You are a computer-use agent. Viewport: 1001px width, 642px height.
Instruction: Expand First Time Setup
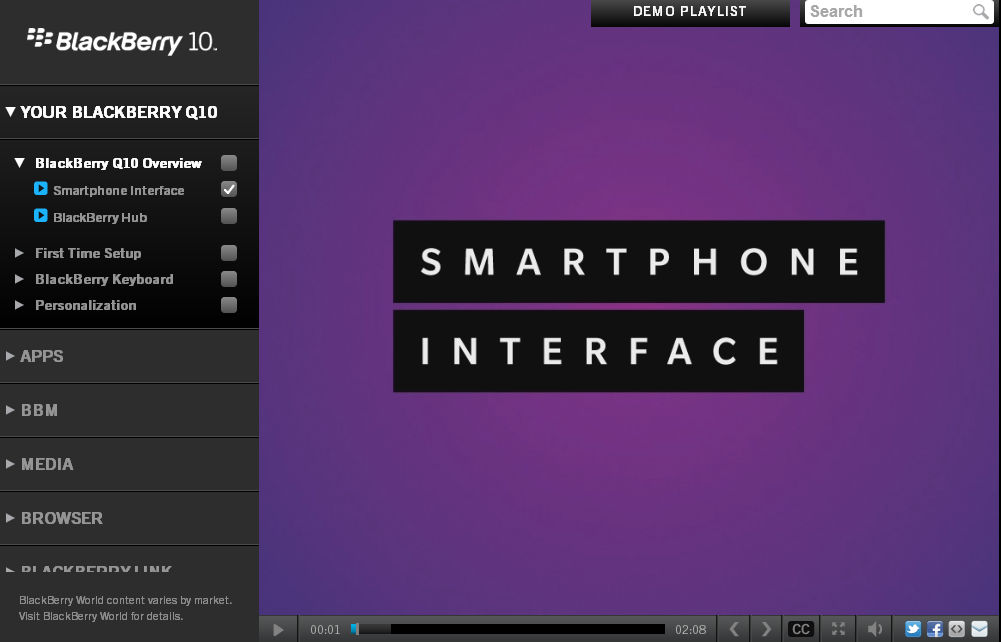click(19, 253)
